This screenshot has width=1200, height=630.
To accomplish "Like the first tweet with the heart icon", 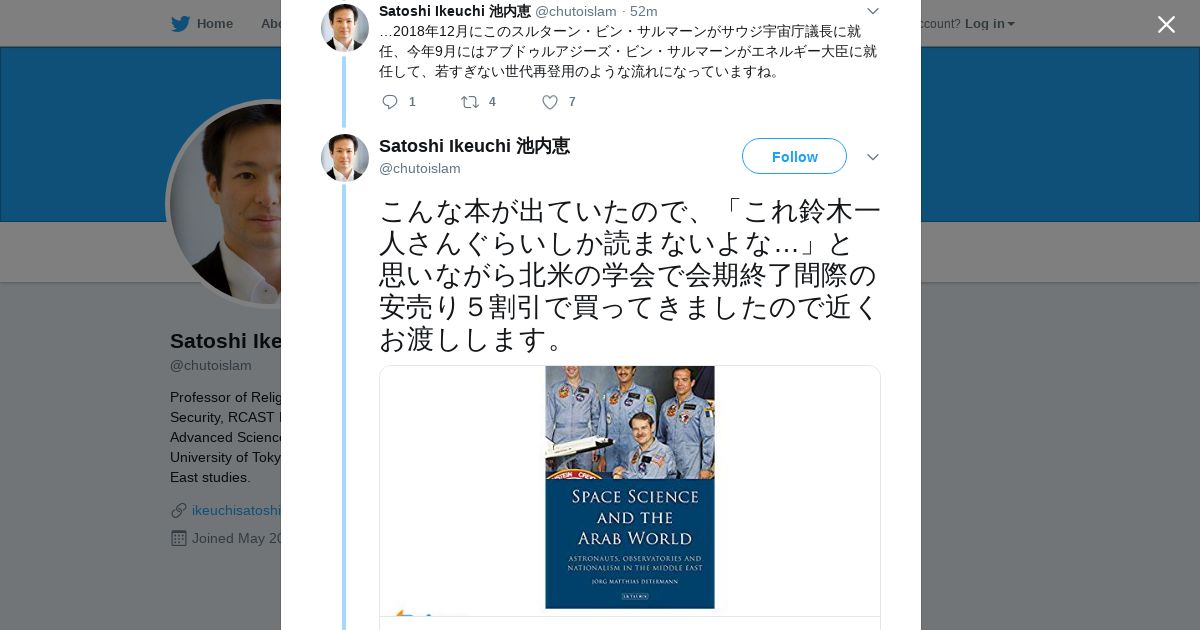I will (550, 102).
